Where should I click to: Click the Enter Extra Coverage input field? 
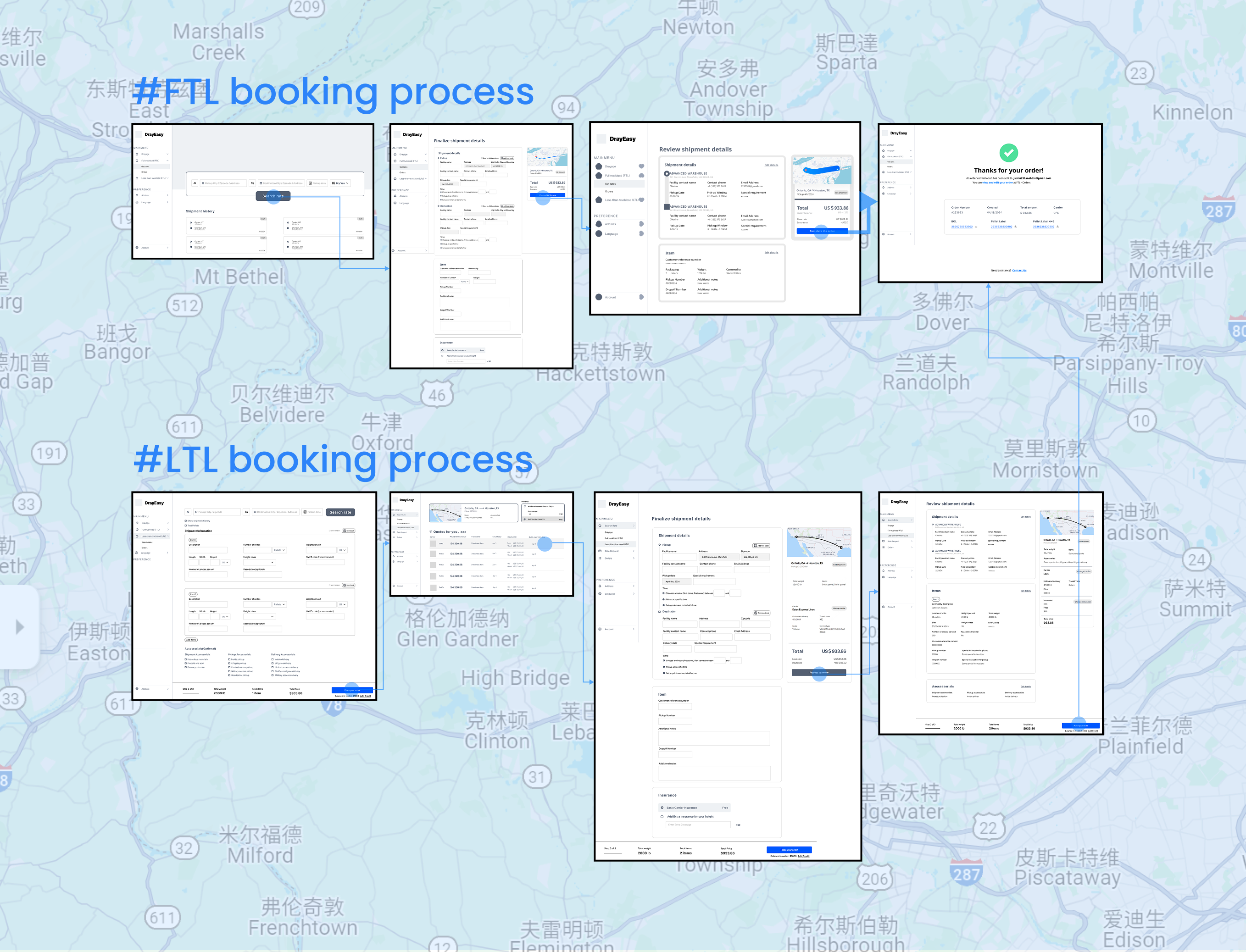click(698, 825)
